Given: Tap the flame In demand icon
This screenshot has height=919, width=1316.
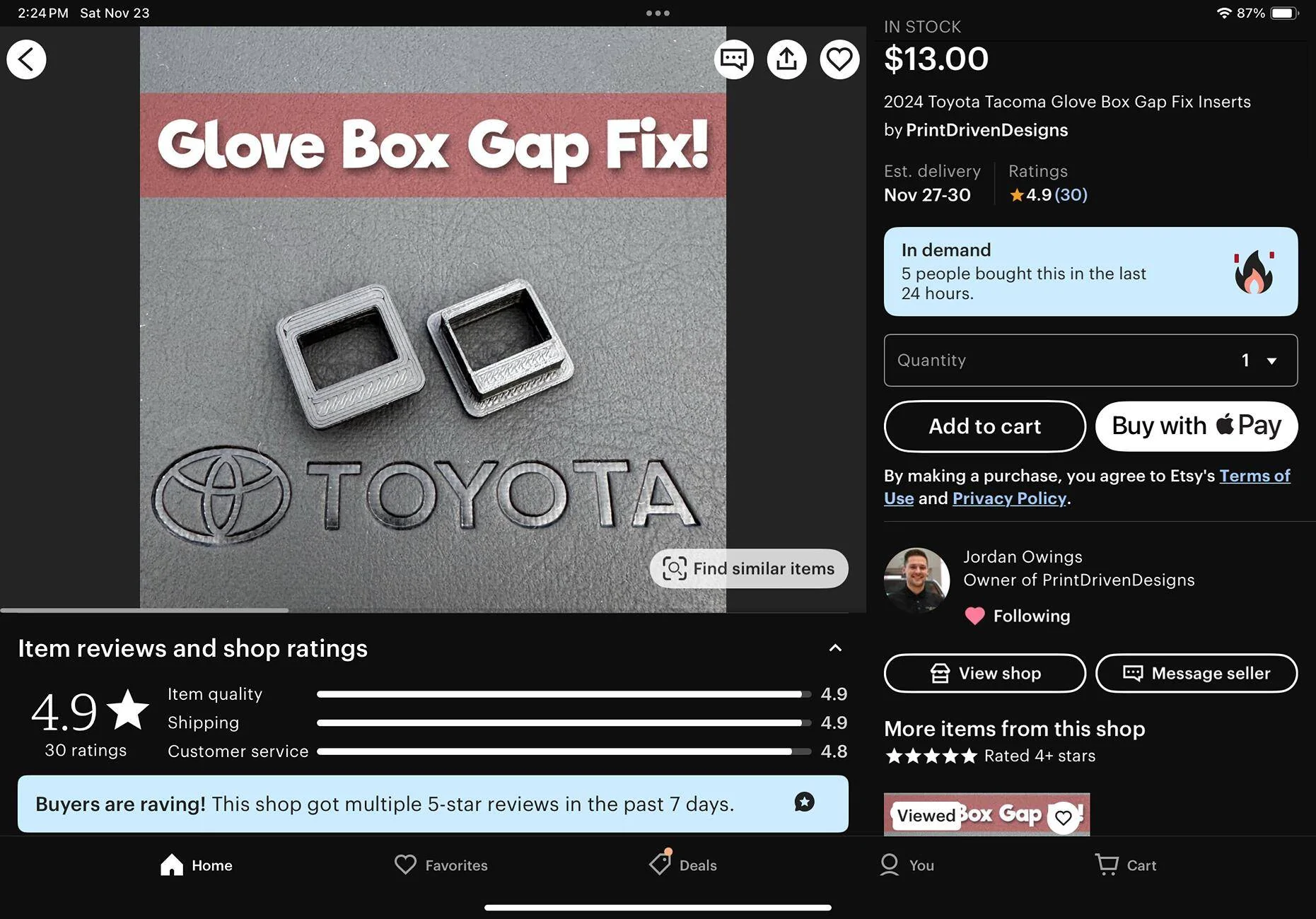Looking at the screenshot, I should (x=1254, y=271).
